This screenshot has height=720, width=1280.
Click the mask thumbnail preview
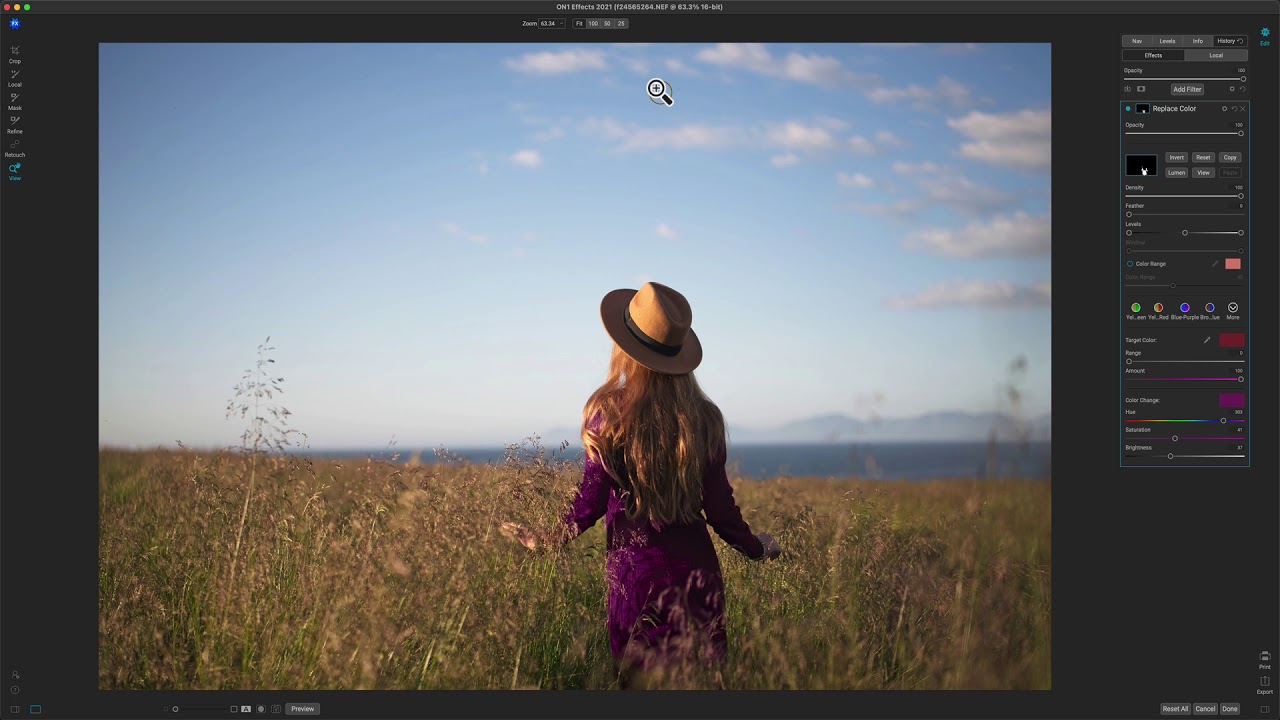point(1141,165)
